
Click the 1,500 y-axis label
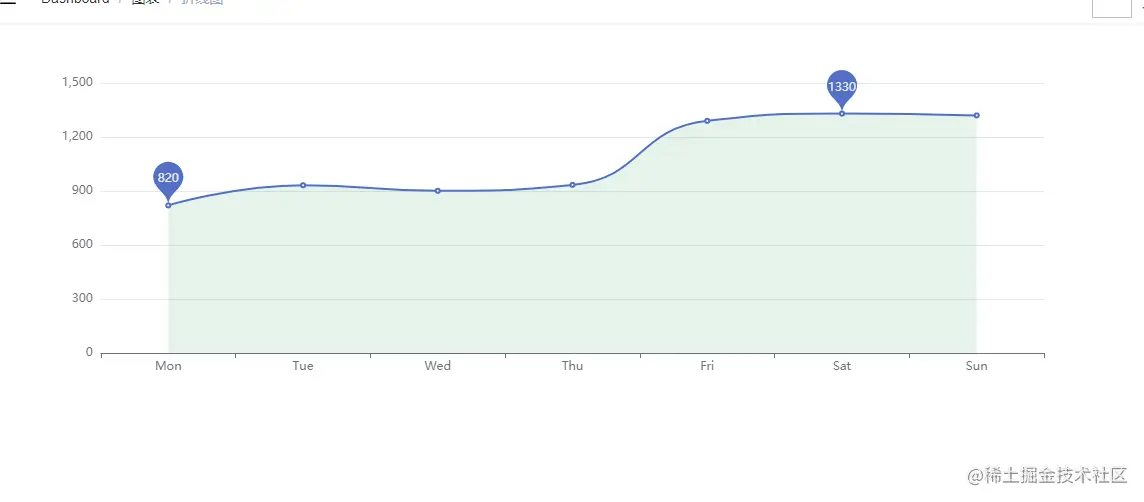(76, 83)
